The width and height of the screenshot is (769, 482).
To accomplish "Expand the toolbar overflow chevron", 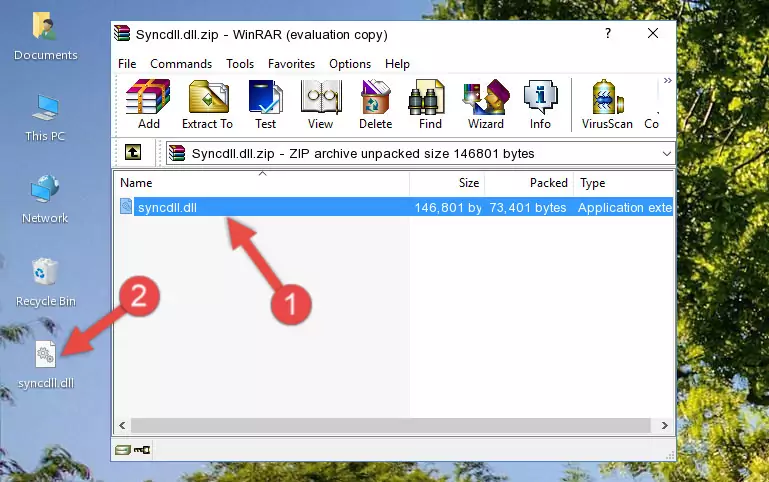I will [667, 81].
